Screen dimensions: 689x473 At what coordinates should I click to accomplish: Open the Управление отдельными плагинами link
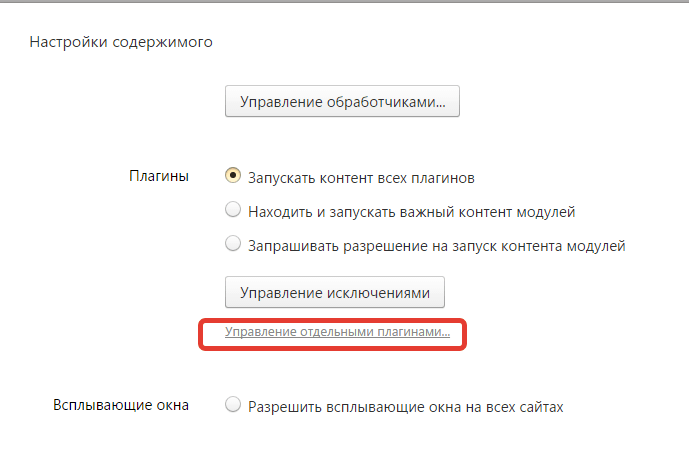(x=337, y=331)
